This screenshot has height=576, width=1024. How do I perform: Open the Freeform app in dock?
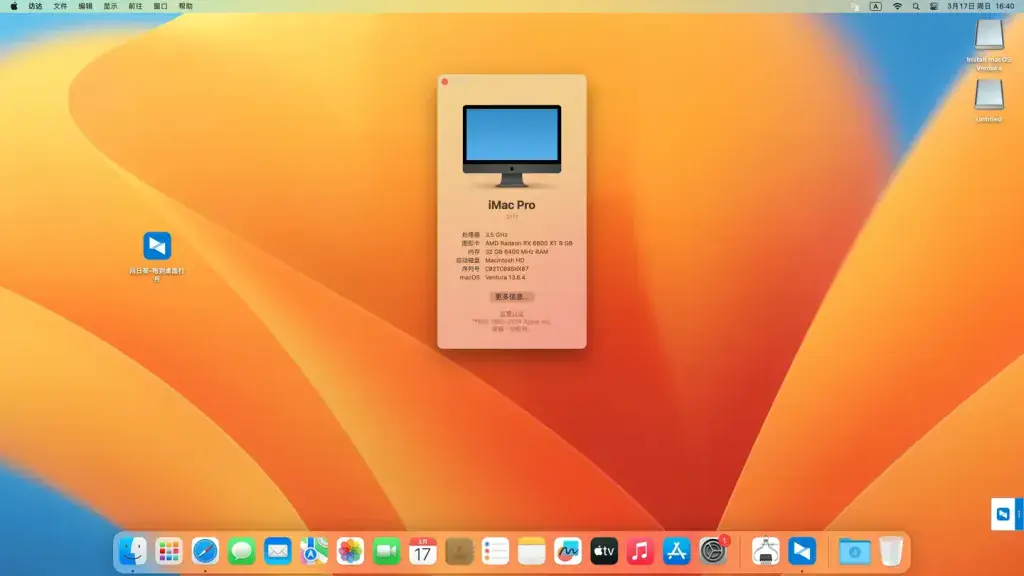[568, 552]
